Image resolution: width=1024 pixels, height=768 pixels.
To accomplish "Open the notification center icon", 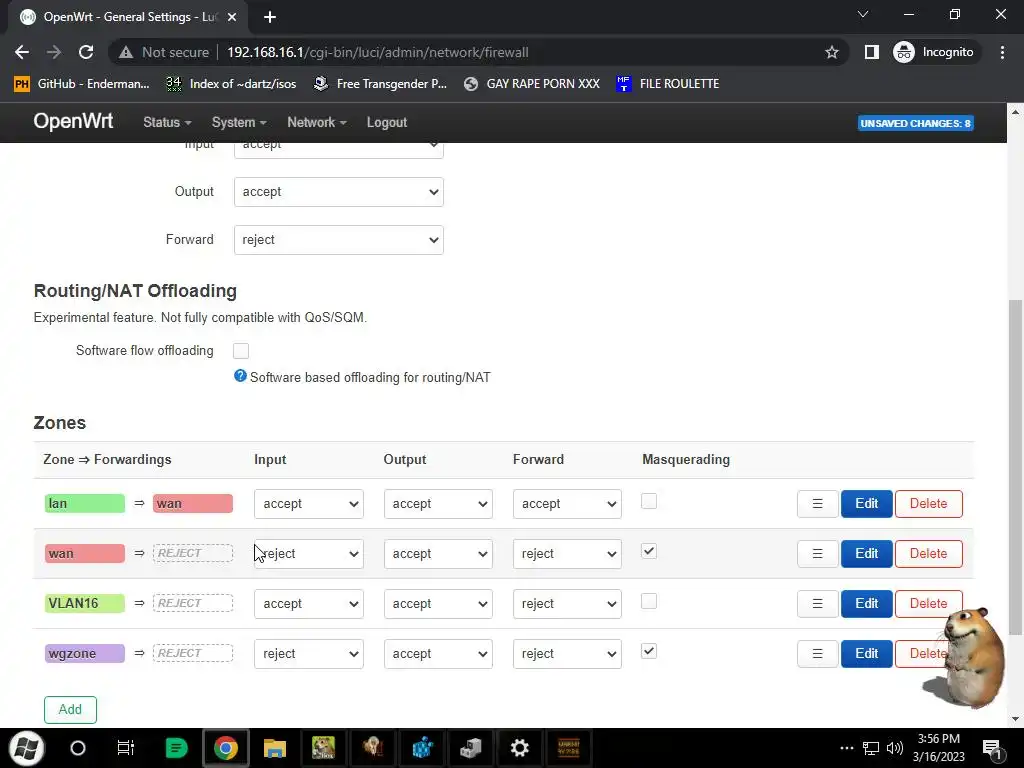I will tap(991, 749).
